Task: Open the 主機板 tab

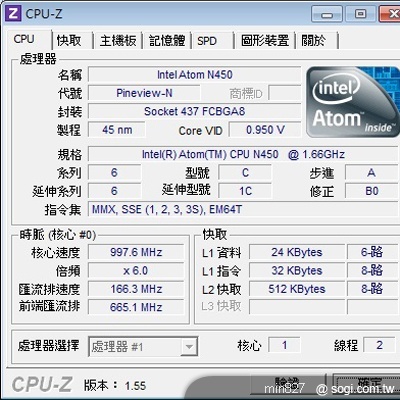Action: [x=118, y=41]
